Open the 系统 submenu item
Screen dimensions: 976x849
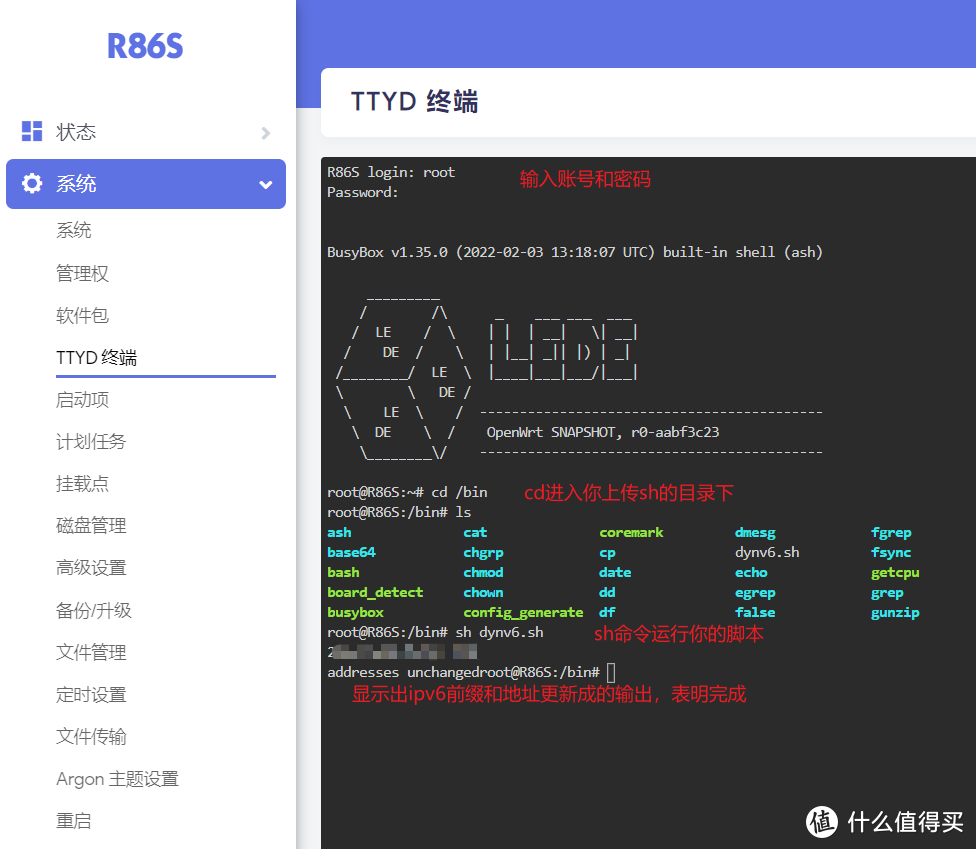pyautogui.click(x=74, y=231)
